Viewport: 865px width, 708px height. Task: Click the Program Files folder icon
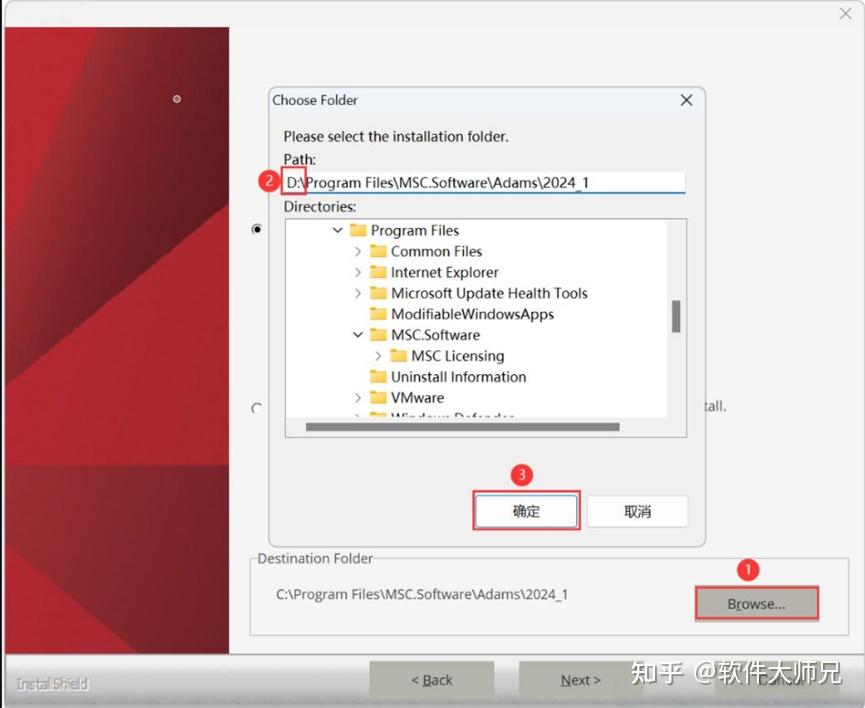coord(359,230)
